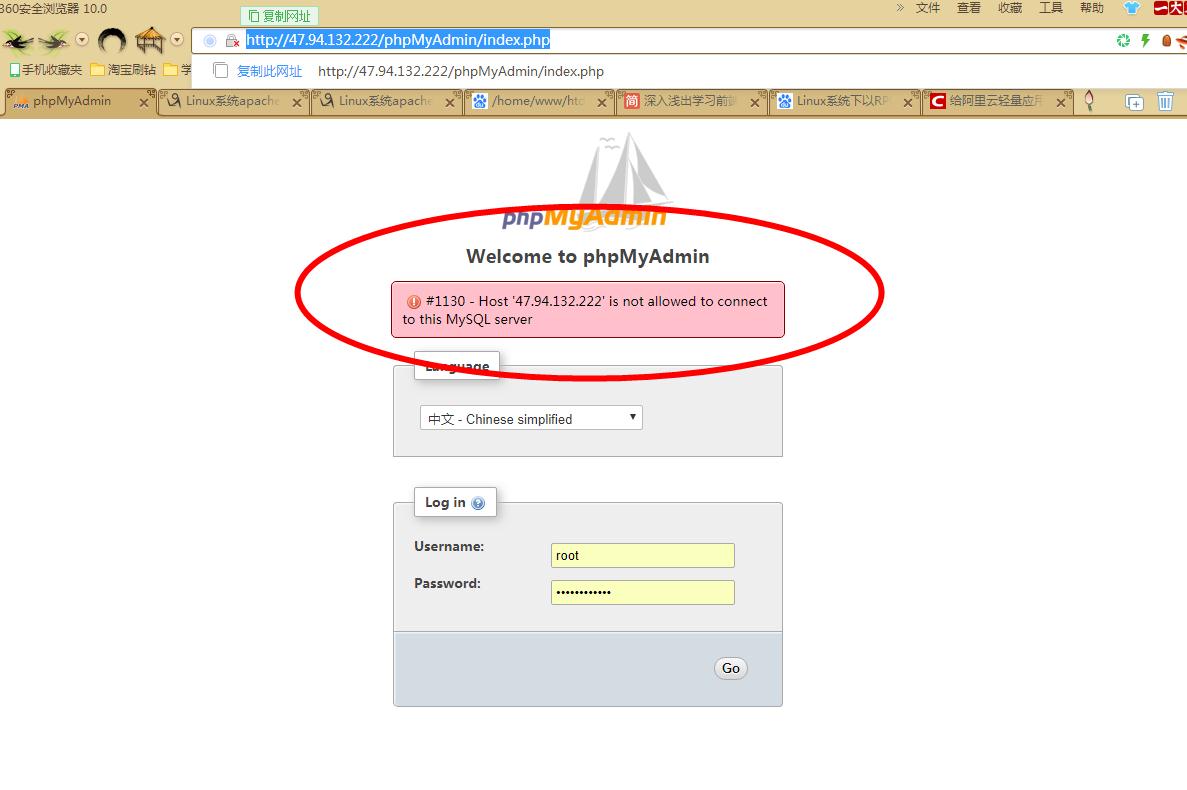The width and height of the screenshot is (1187, 790).
Task: Open the 收藏 menu
Action: [1010, 8]
